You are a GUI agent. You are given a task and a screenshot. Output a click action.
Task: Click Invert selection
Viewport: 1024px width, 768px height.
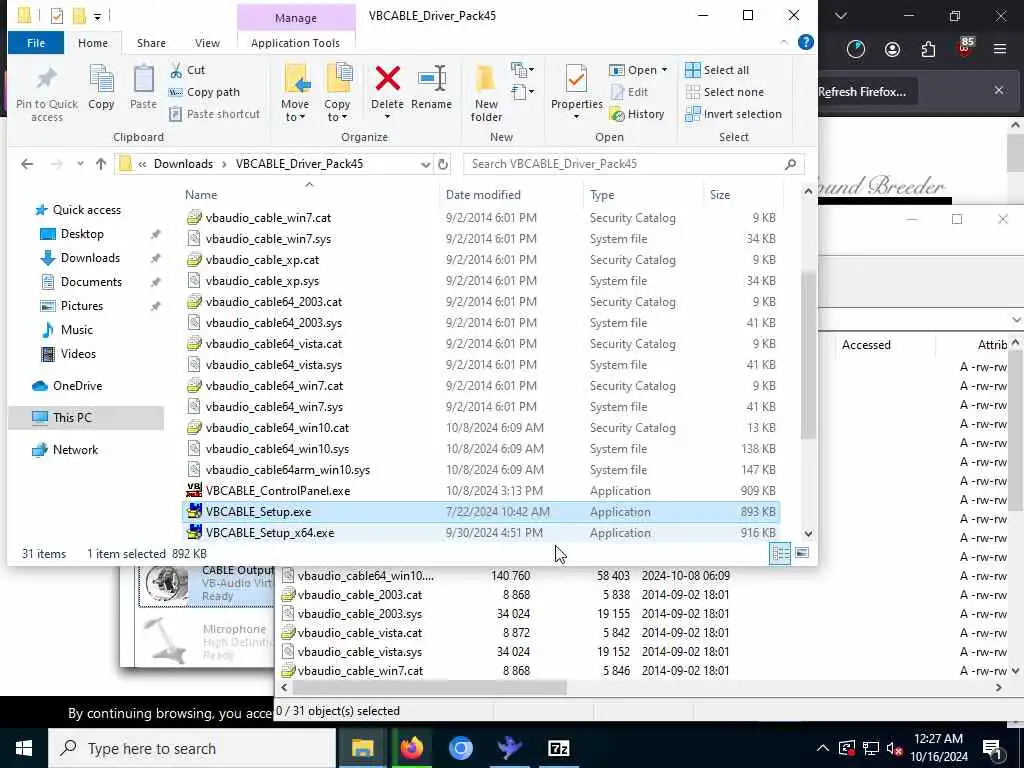pyautogui.click(x=733, y=114)
